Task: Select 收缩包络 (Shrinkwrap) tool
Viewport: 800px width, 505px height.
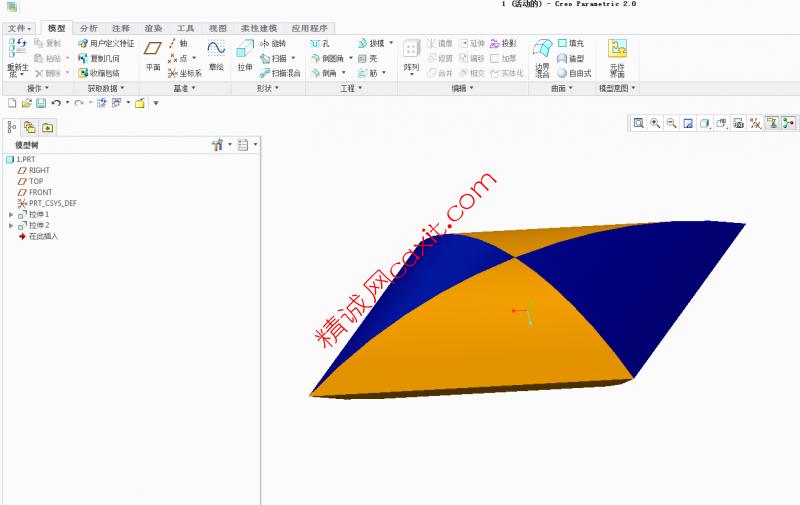Action: [99, 73]
